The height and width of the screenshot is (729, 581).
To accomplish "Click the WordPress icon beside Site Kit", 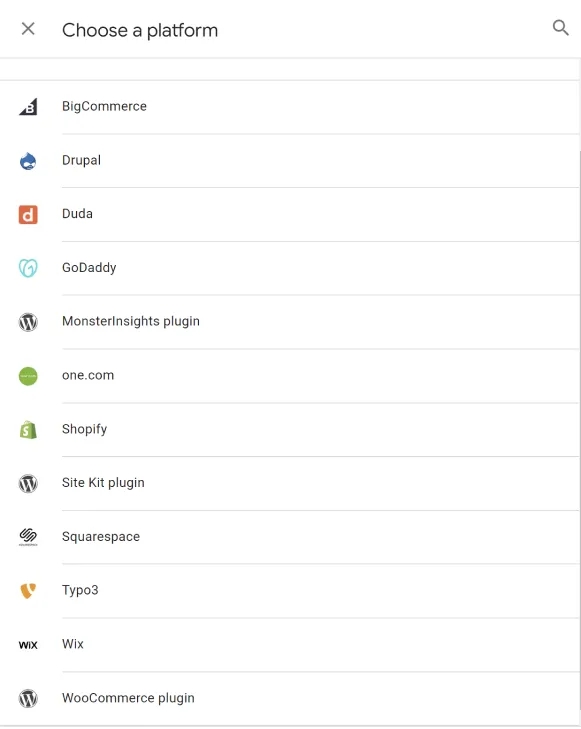I will 28,484.
